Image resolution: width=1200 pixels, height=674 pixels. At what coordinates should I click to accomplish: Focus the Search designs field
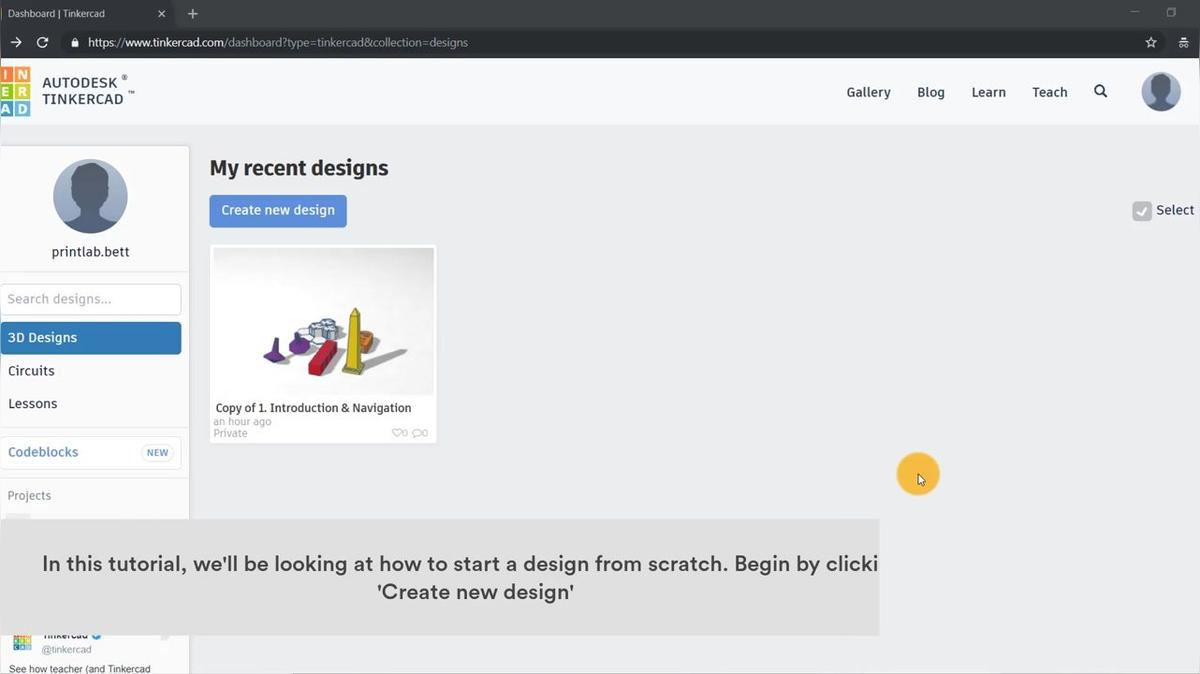(x=91, y=299)
